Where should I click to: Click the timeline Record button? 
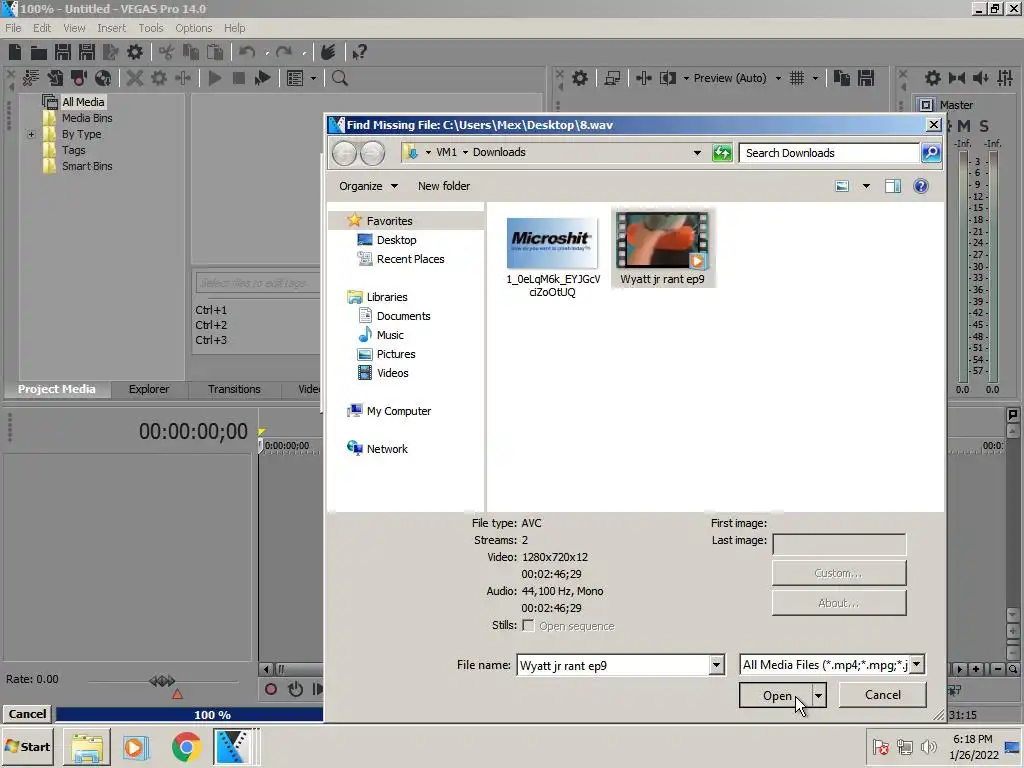pyautogui.click(x=271, y=689)
